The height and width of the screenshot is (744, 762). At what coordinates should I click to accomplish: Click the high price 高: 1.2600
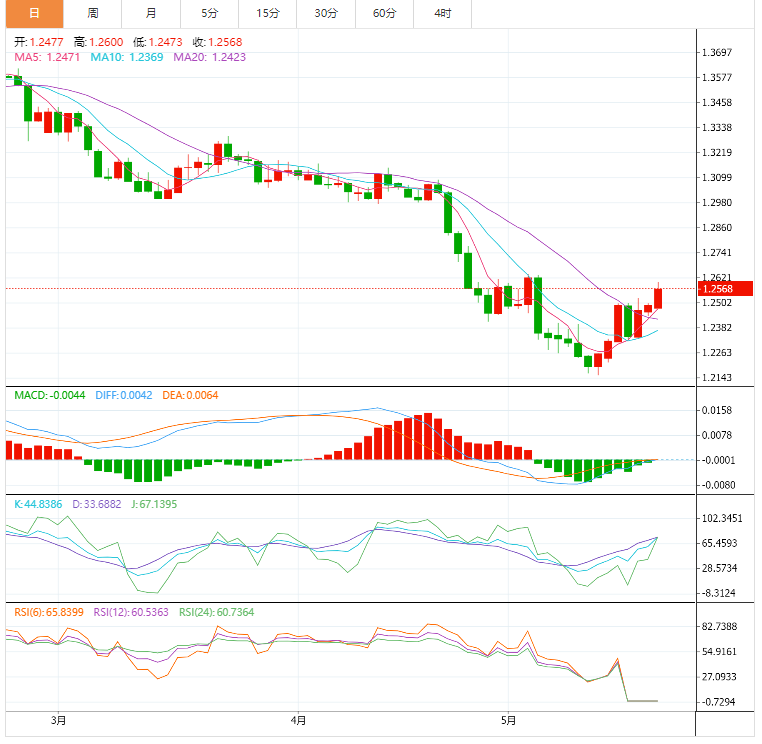[x=99, y=42]
